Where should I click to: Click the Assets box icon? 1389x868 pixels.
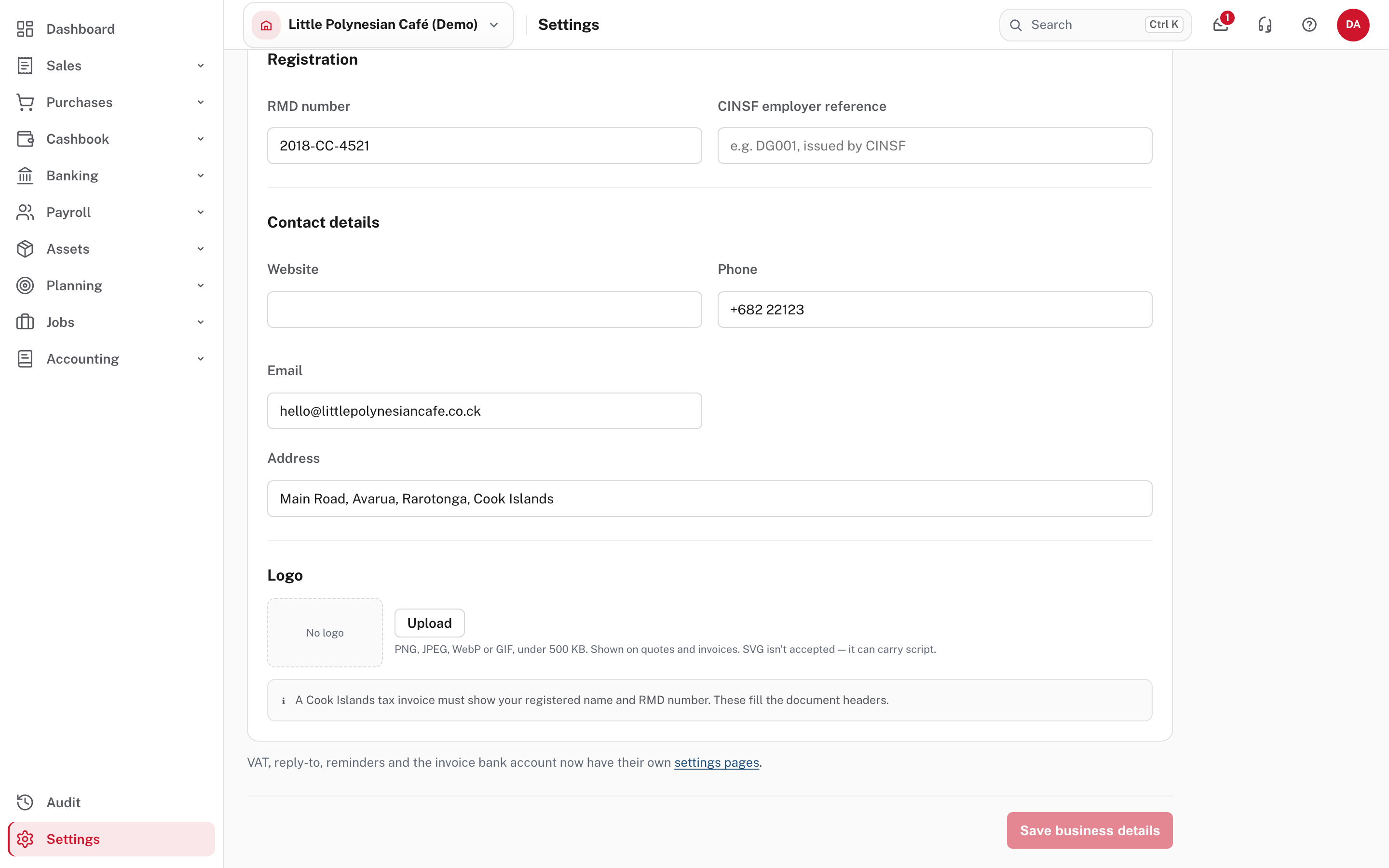click(x=25, y=249)
